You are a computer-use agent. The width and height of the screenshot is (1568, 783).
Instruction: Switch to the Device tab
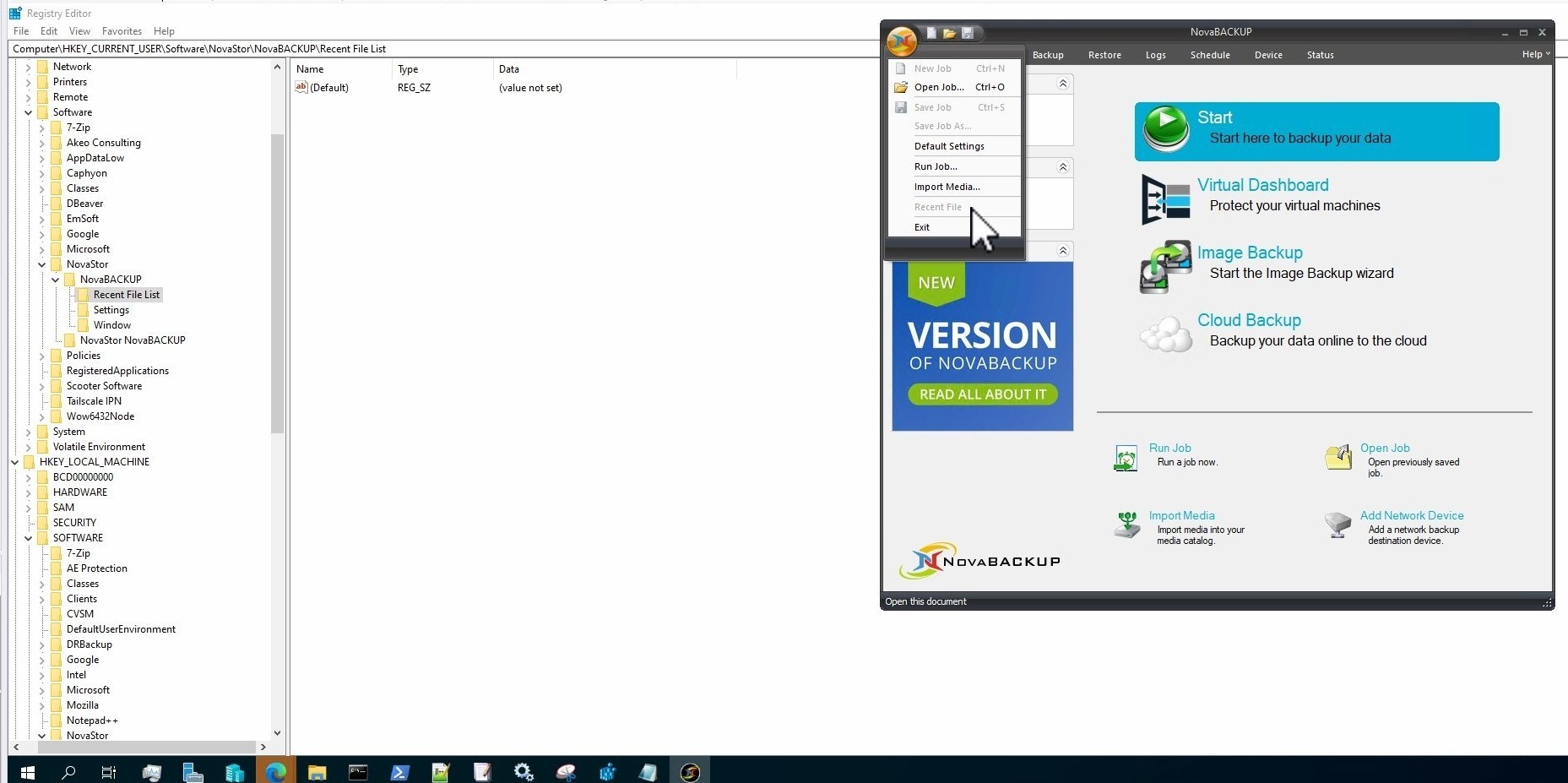click(x=1268, y=55)
